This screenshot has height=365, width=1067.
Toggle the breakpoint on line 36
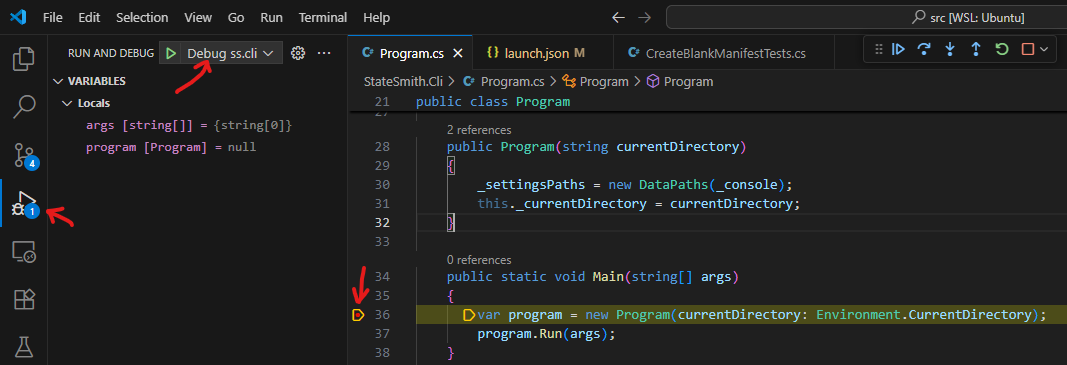click(x=358, y=315)
